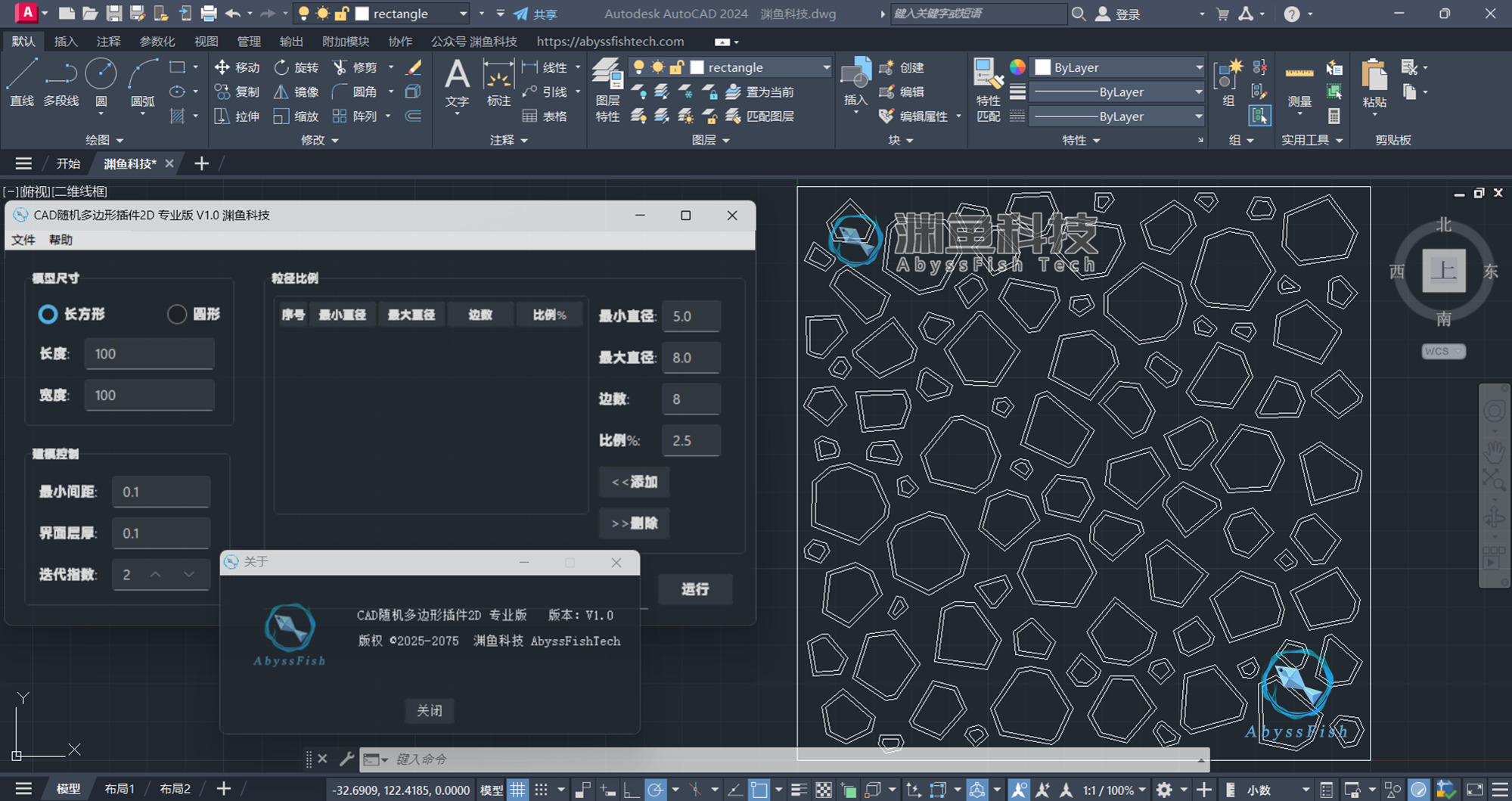Image resolution: width=1512 pixels, height=801 pixels.
Task: Toggle object snap in status bar
Action: tap(759, 790)
